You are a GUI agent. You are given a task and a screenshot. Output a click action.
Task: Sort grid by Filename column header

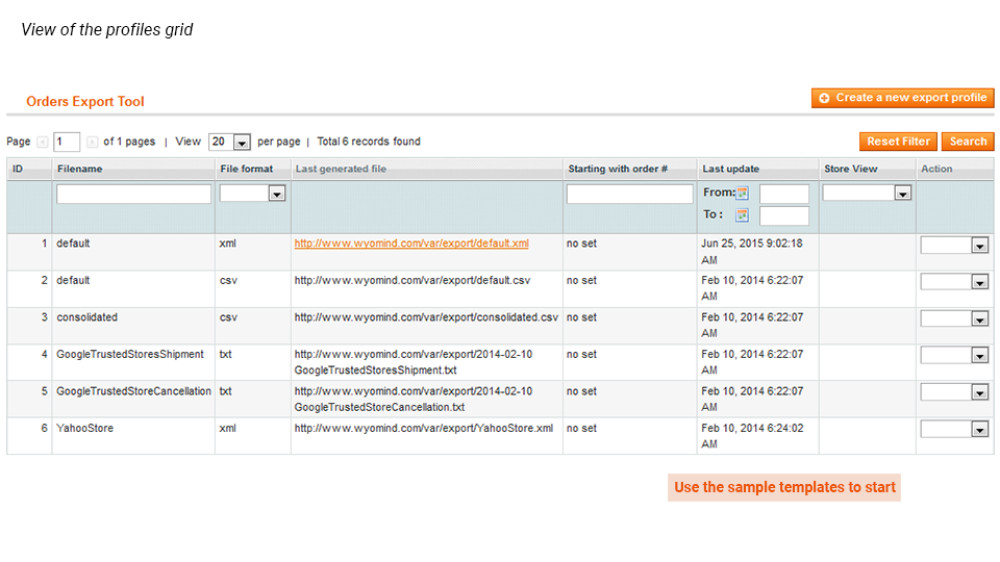80,169
